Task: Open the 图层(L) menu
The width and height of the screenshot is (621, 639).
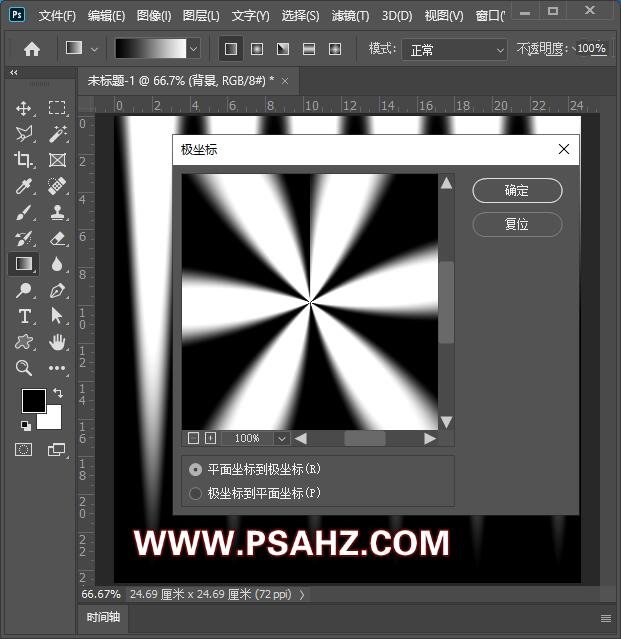Action: point(201,16)
